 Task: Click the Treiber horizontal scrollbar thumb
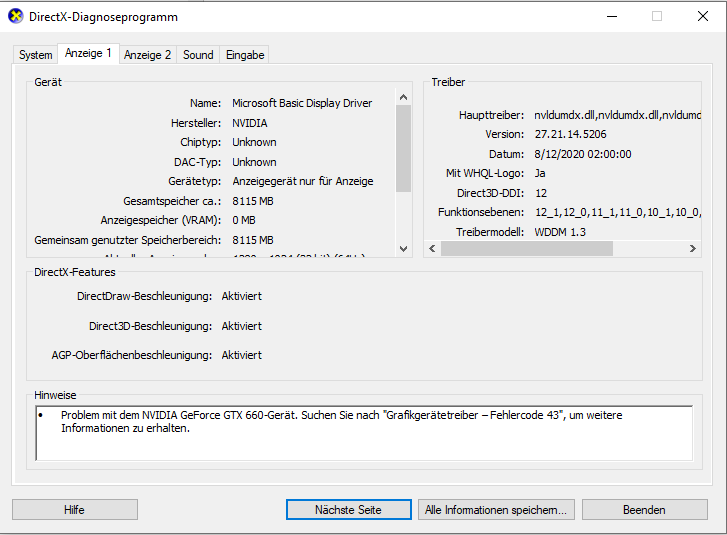[x=527, y=248]
